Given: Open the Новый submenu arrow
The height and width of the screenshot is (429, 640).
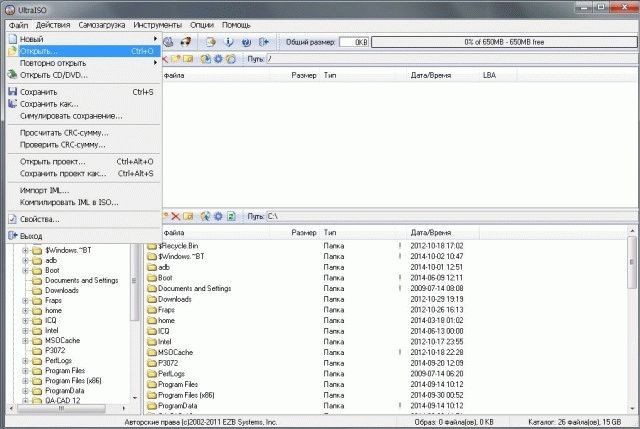Looking at the screenshot, I should (155, 39).
